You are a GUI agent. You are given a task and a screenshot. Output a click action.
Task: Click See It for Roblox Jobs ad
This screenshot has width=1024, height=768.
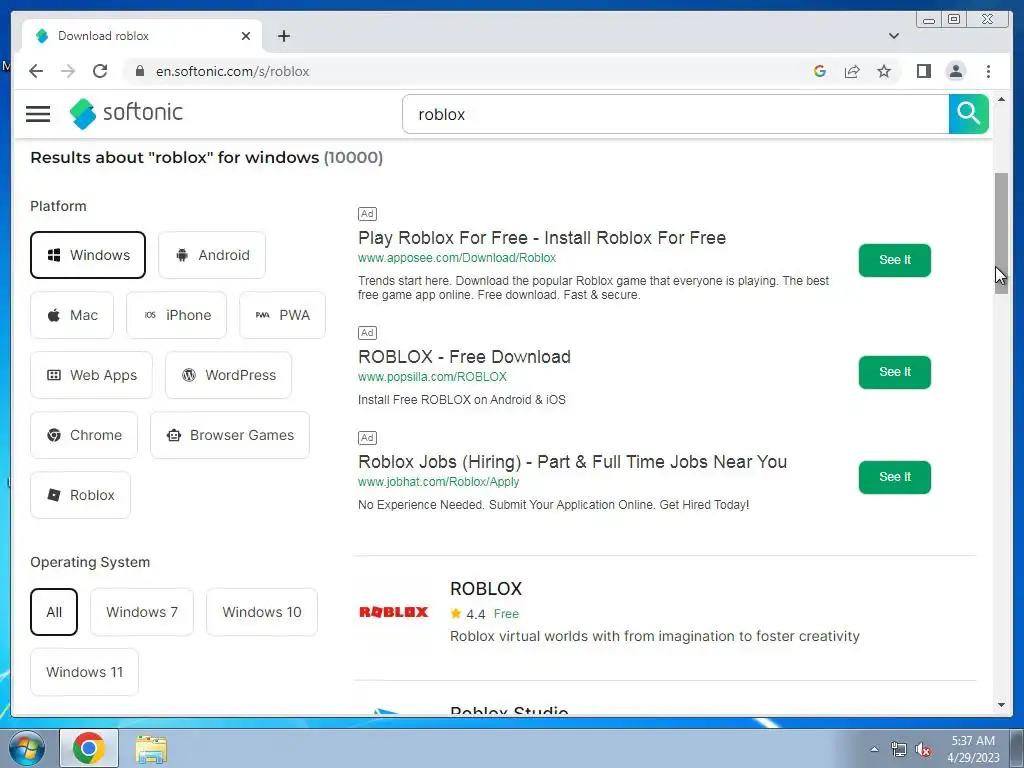click(x=895, y=477)
